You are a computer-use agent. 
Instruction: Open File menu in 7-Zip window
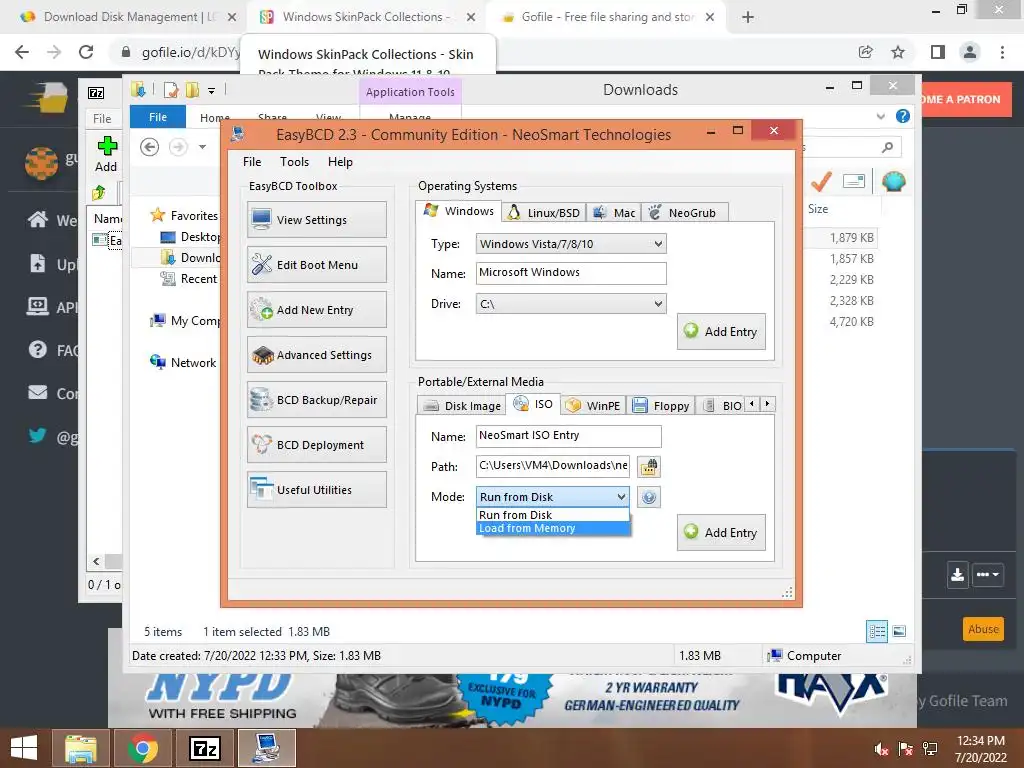tap(102, 119)
